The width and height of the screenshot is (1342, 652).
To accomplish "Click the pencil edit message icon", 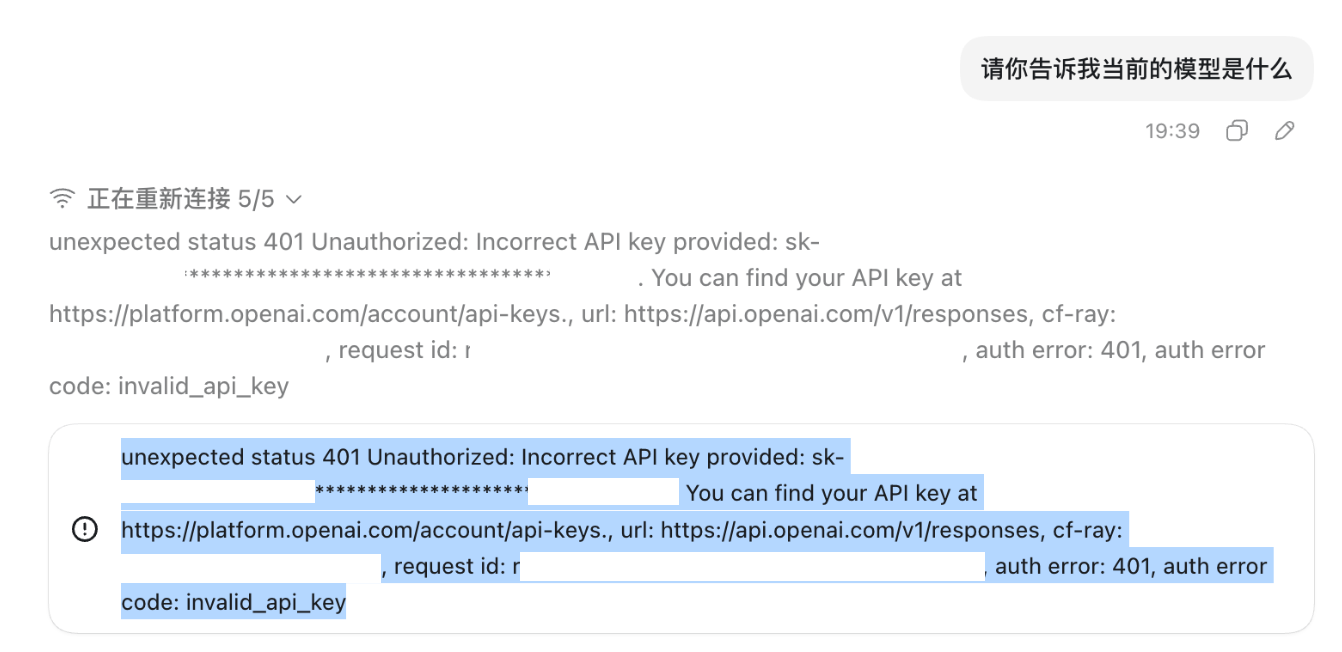I will (1285, 131).
